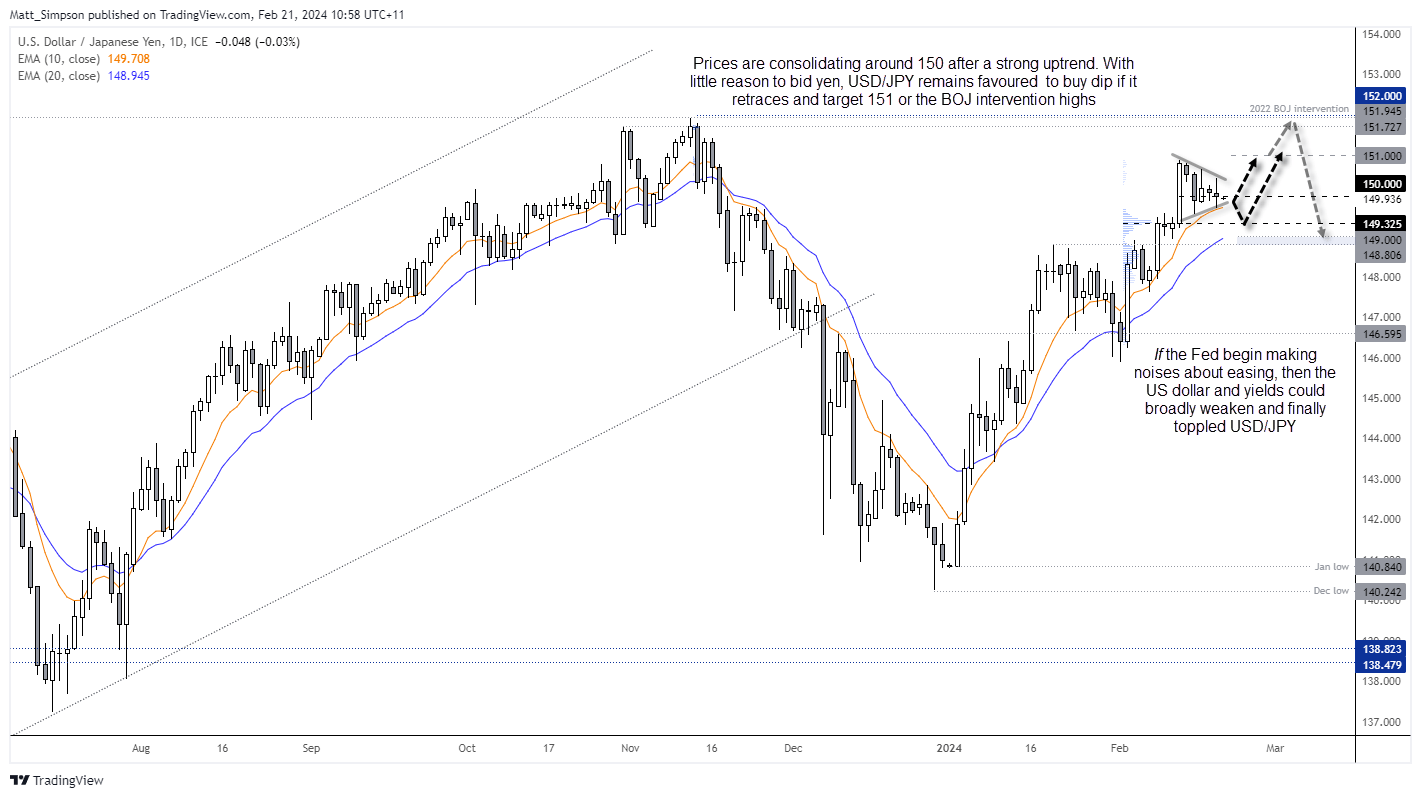Click the 138.823 price label
Image resolution: width=1421 pixels, height=798 pixels.
[1381, 649]
